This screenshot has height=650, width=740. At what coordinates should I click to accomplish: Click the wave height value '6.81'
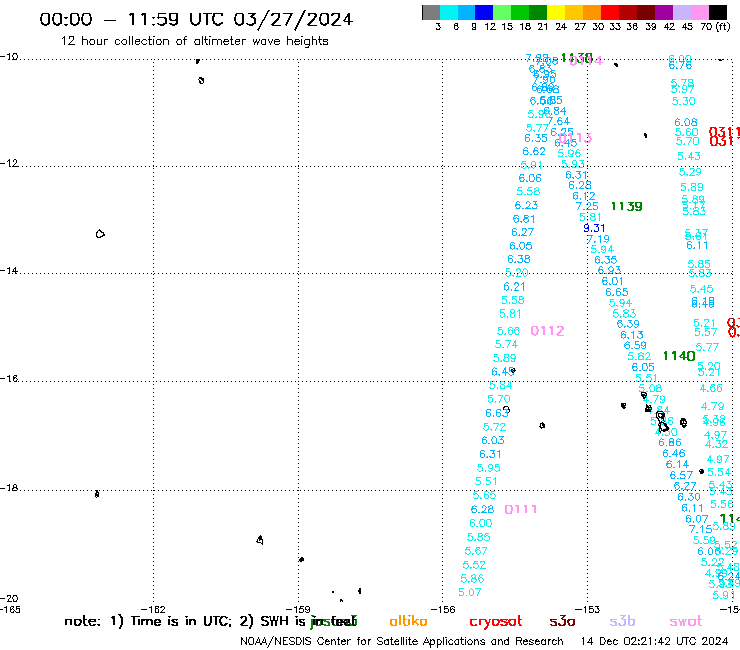point(524,219)
